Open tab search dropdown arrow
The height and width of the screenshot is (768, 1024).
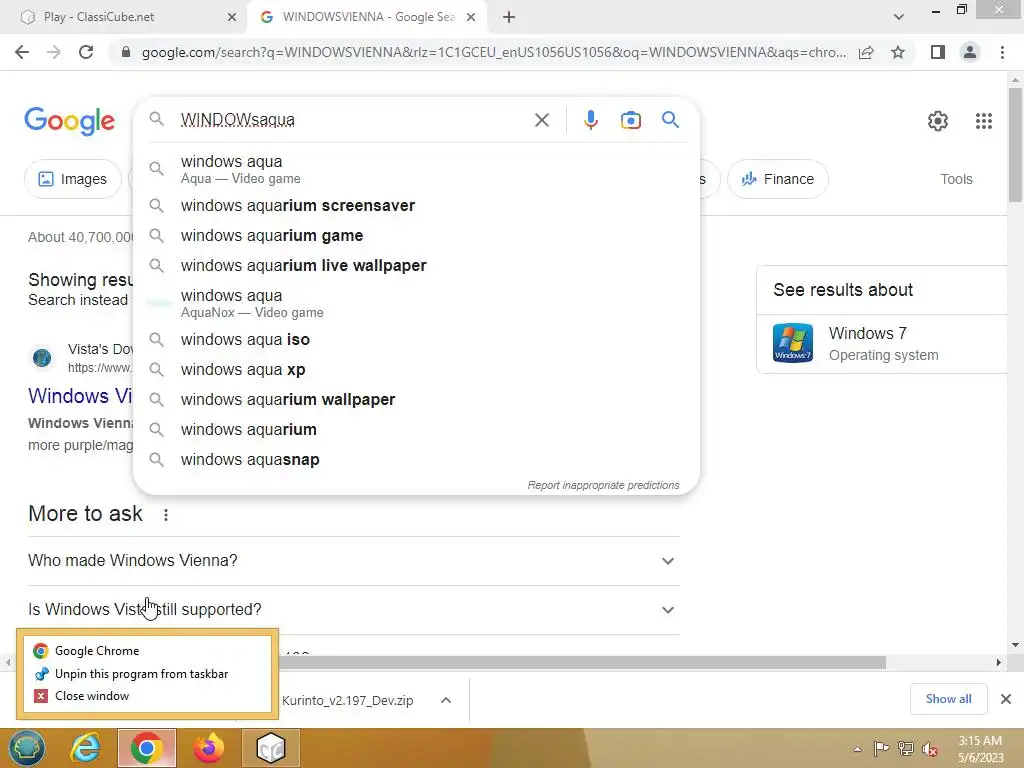click(x=899, y=17)
